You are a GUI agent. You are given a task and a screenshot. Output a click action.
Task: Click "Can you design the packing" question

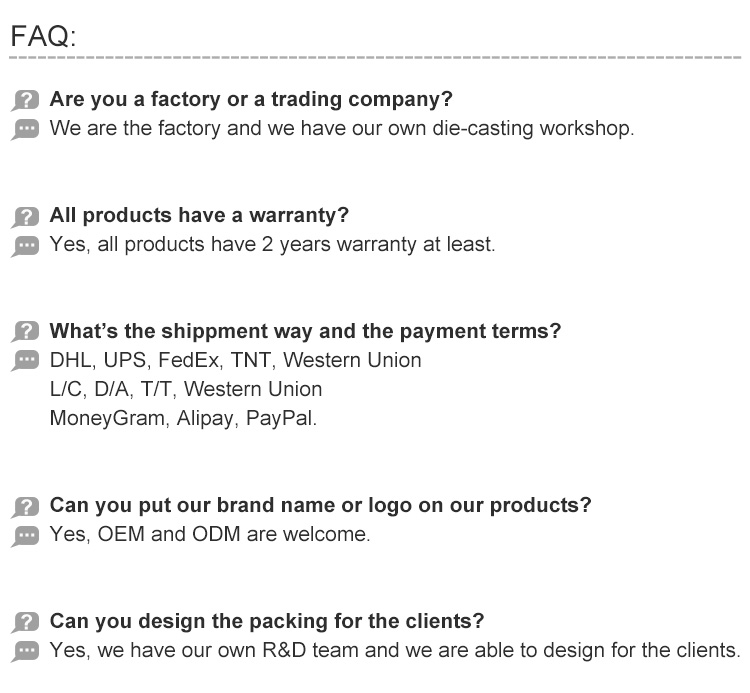[x=267, y=621]
